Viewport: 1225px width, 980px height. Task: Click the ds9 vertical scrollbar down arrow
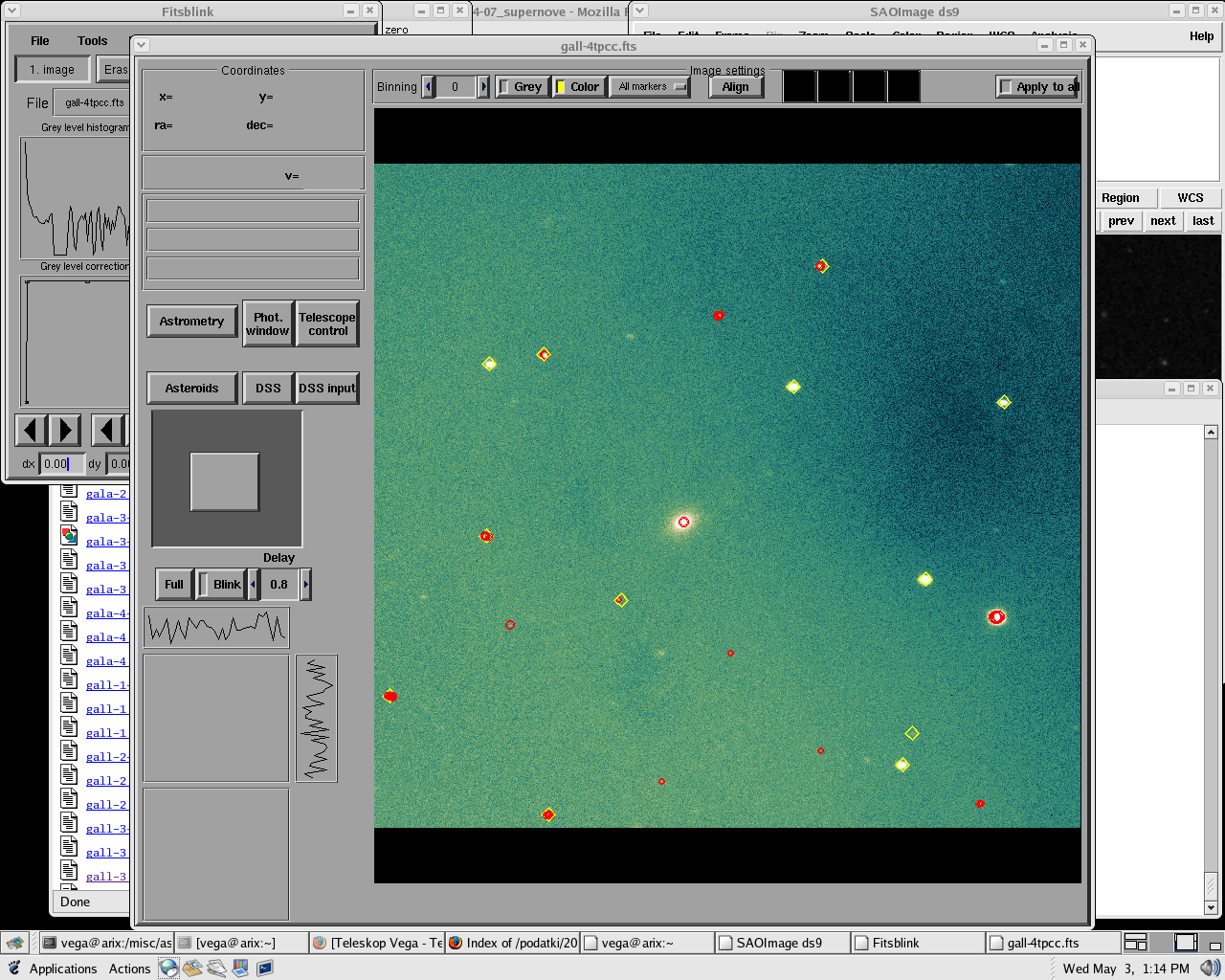1211,907
